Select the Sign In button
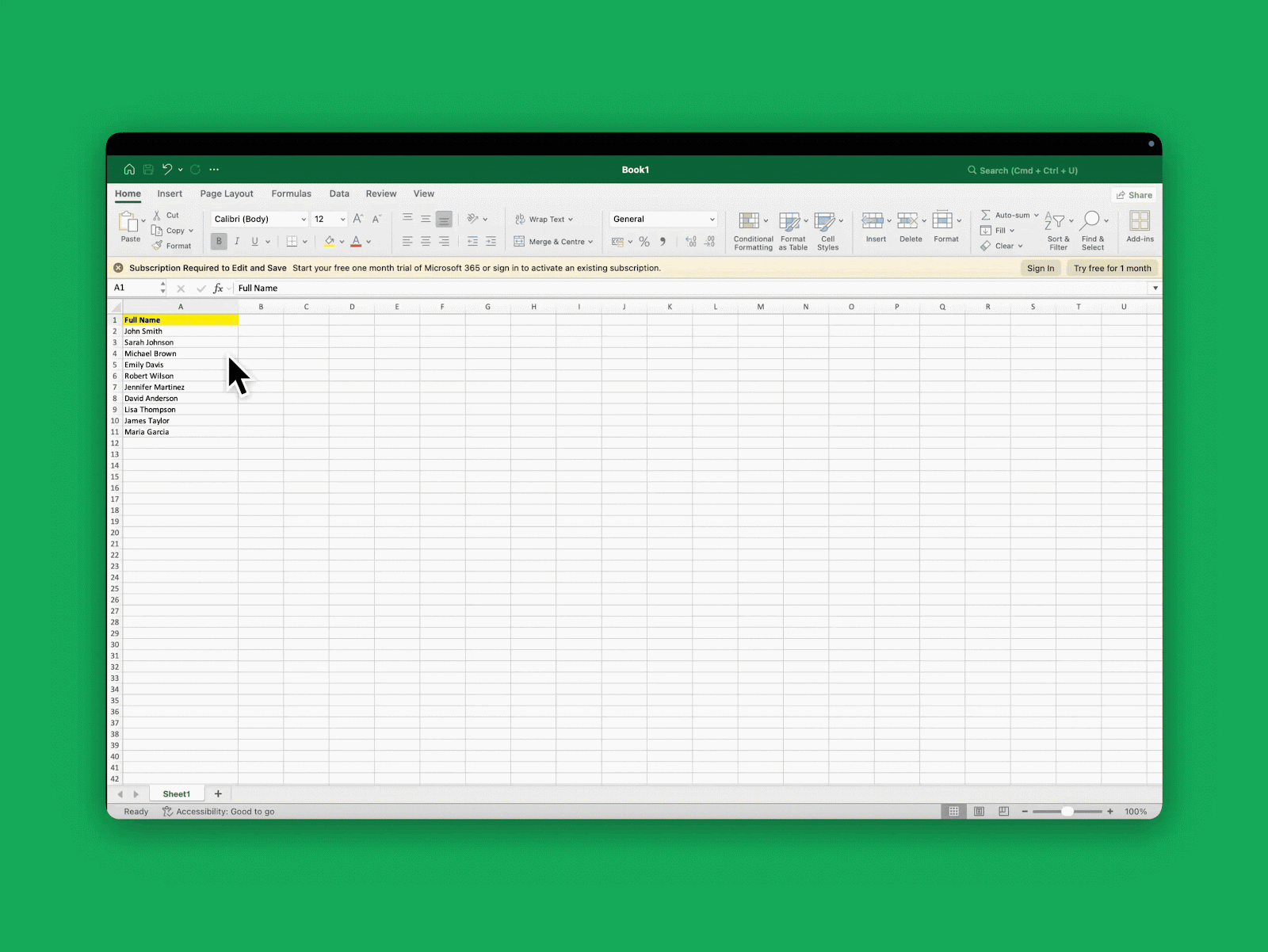1268x952 pixels. point(1041,268)
